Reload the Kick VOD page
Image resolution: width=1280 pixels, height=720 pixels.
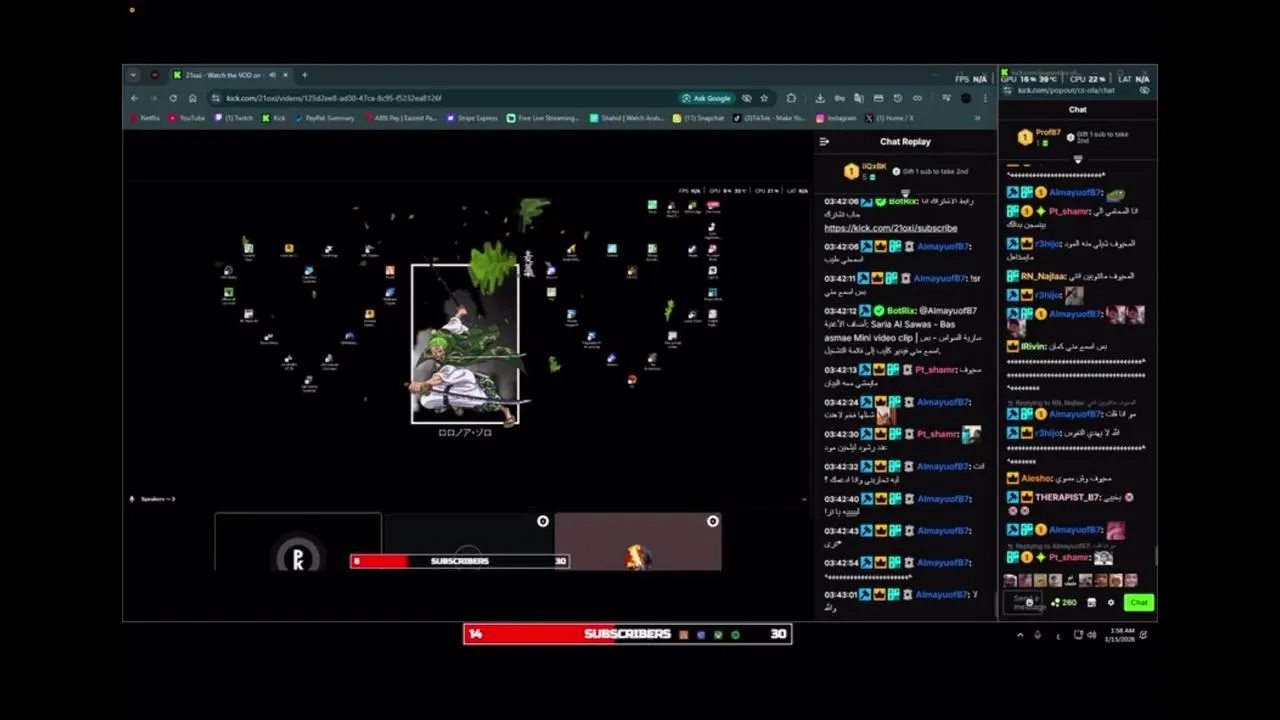pyautogui.click(x=173, y=98)
